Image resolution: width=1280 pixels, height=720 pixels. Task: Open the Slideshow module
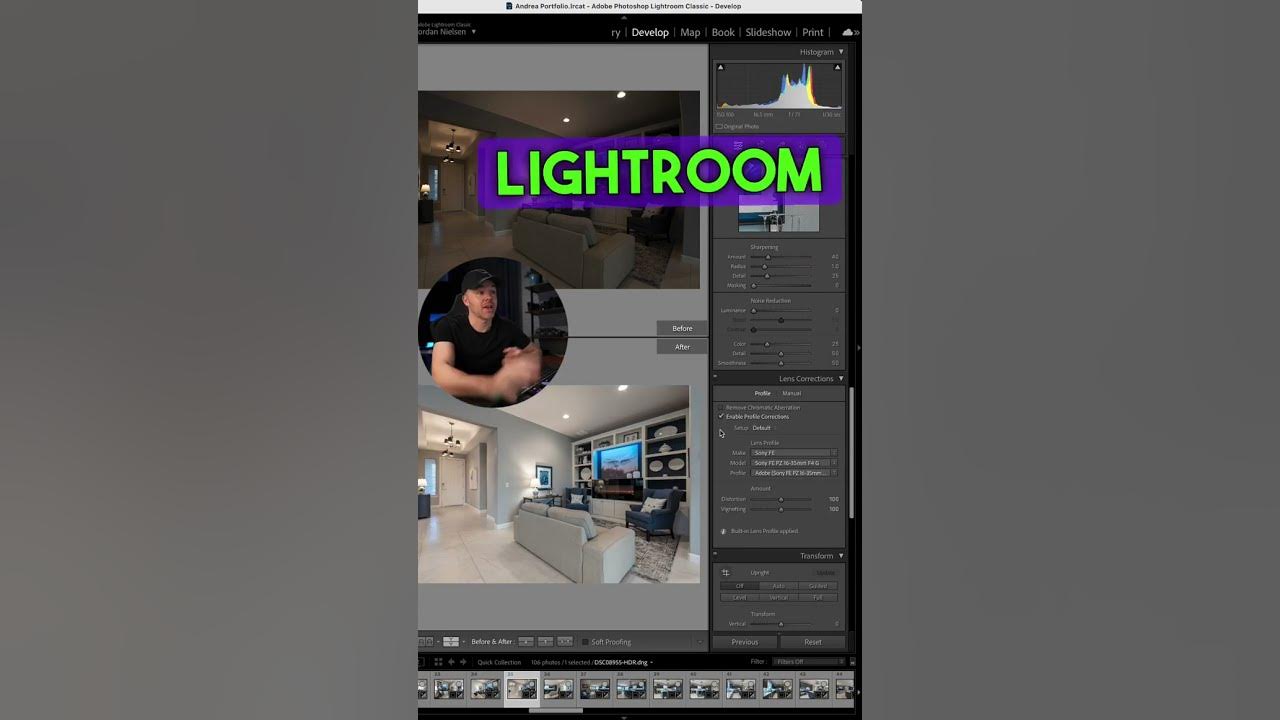(x=768, y=32)
